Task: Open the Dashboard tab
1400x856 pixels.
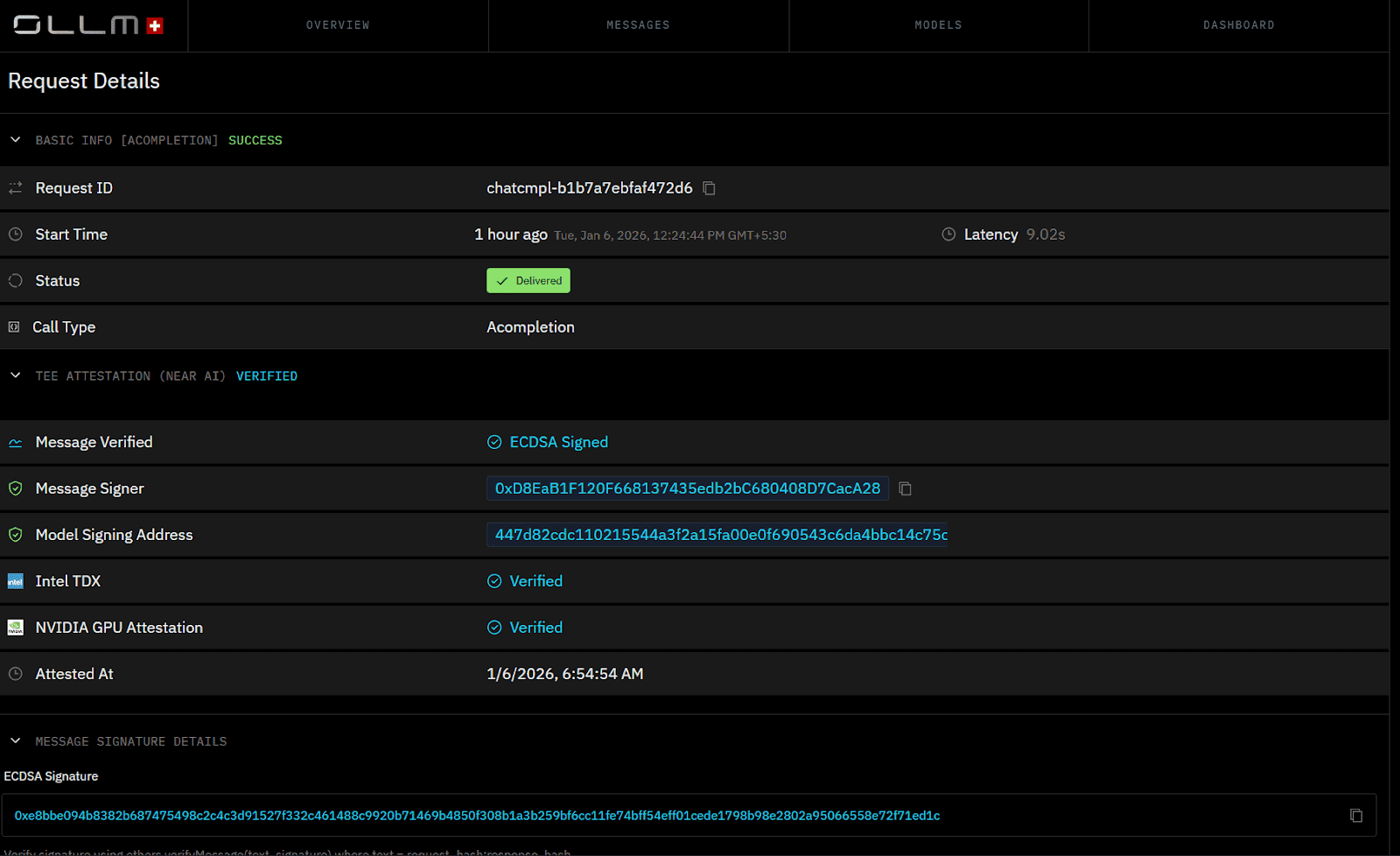Action: [x=1238, y=25]
